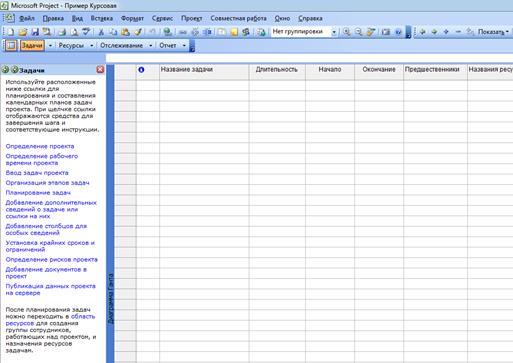The width and height of the screenshot is (513, 363).
Task: Copy picture with camera icon
Action: pyautogui.click(x=386, y=32)
